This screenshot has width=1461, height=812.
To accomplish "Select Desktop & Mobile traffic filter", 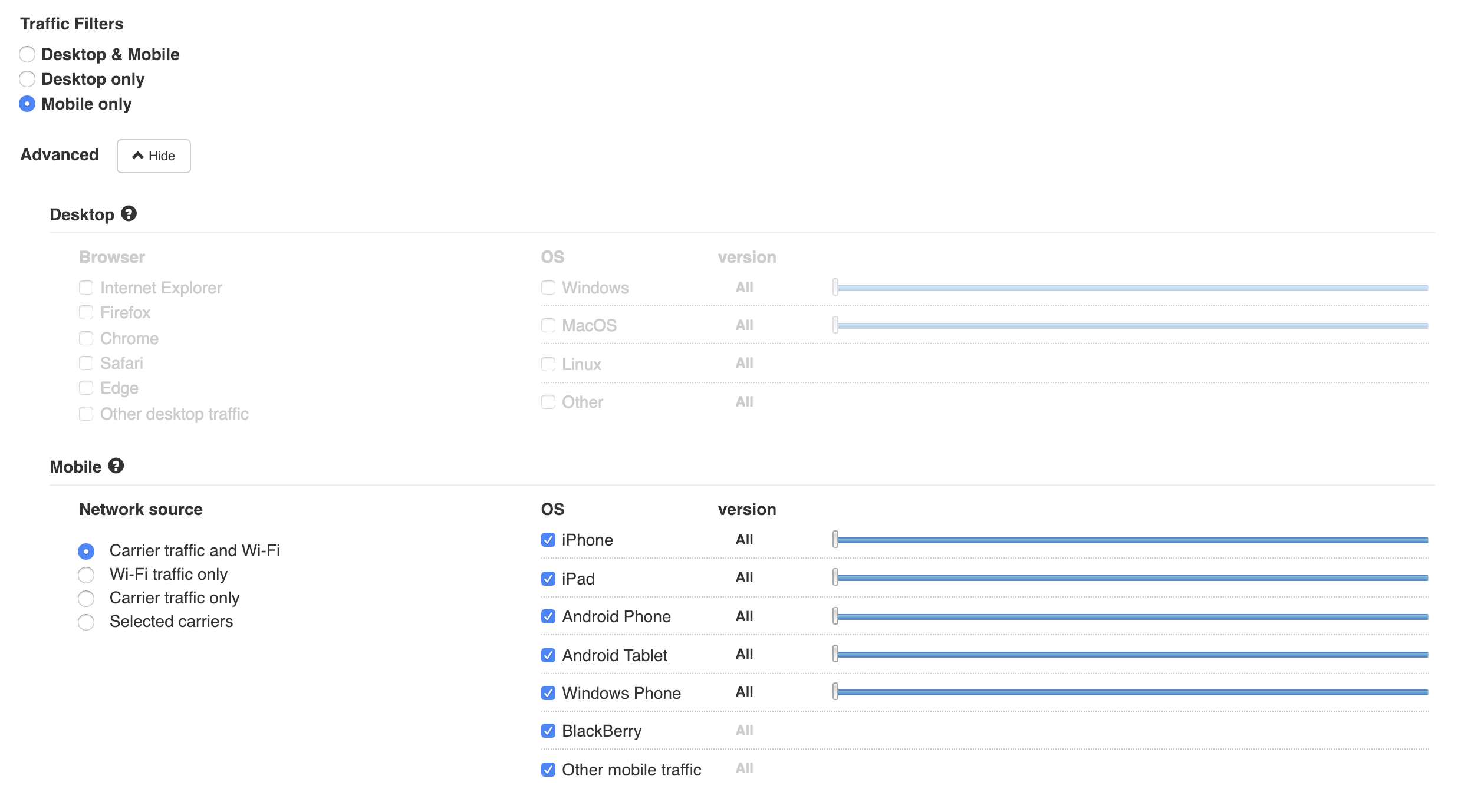I will [x=27, y=54].
